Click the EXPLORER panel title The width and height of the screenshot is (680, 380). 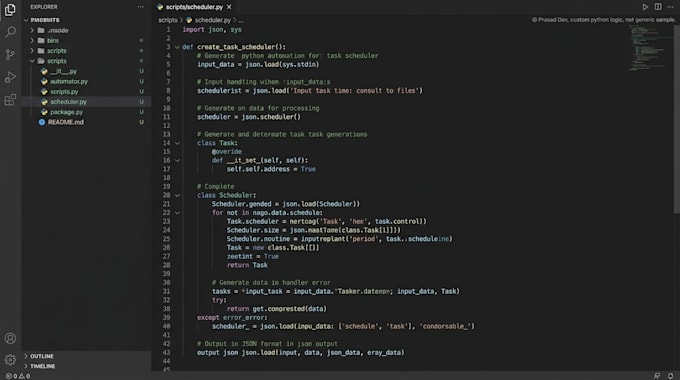(44, 7)
